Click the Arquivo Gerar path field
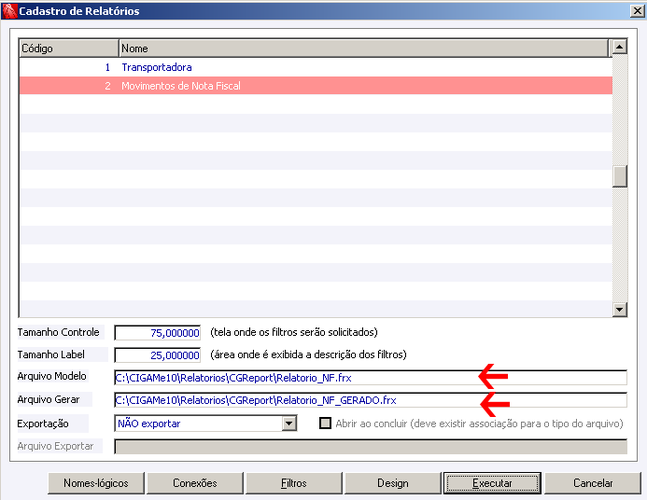This screenshot has width=647, height=500. coord(371,400)
